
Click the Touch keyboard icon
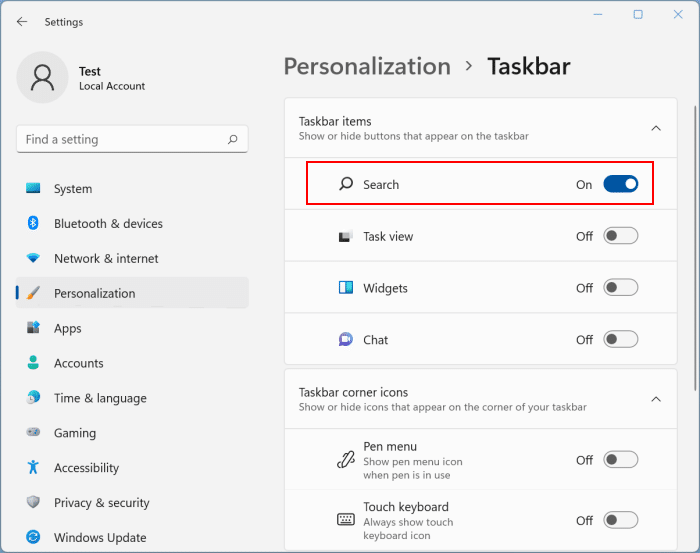346,520
